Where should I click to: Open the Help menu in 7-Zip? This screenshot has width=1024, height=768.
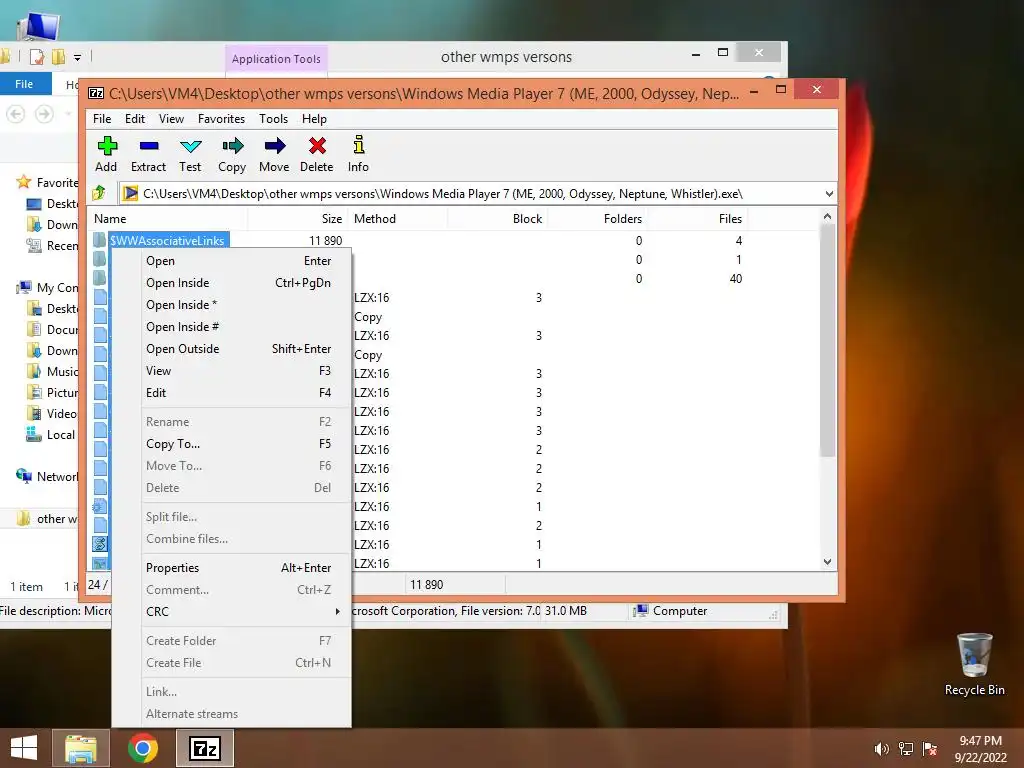pyautogui.click(x=314, y=119)
